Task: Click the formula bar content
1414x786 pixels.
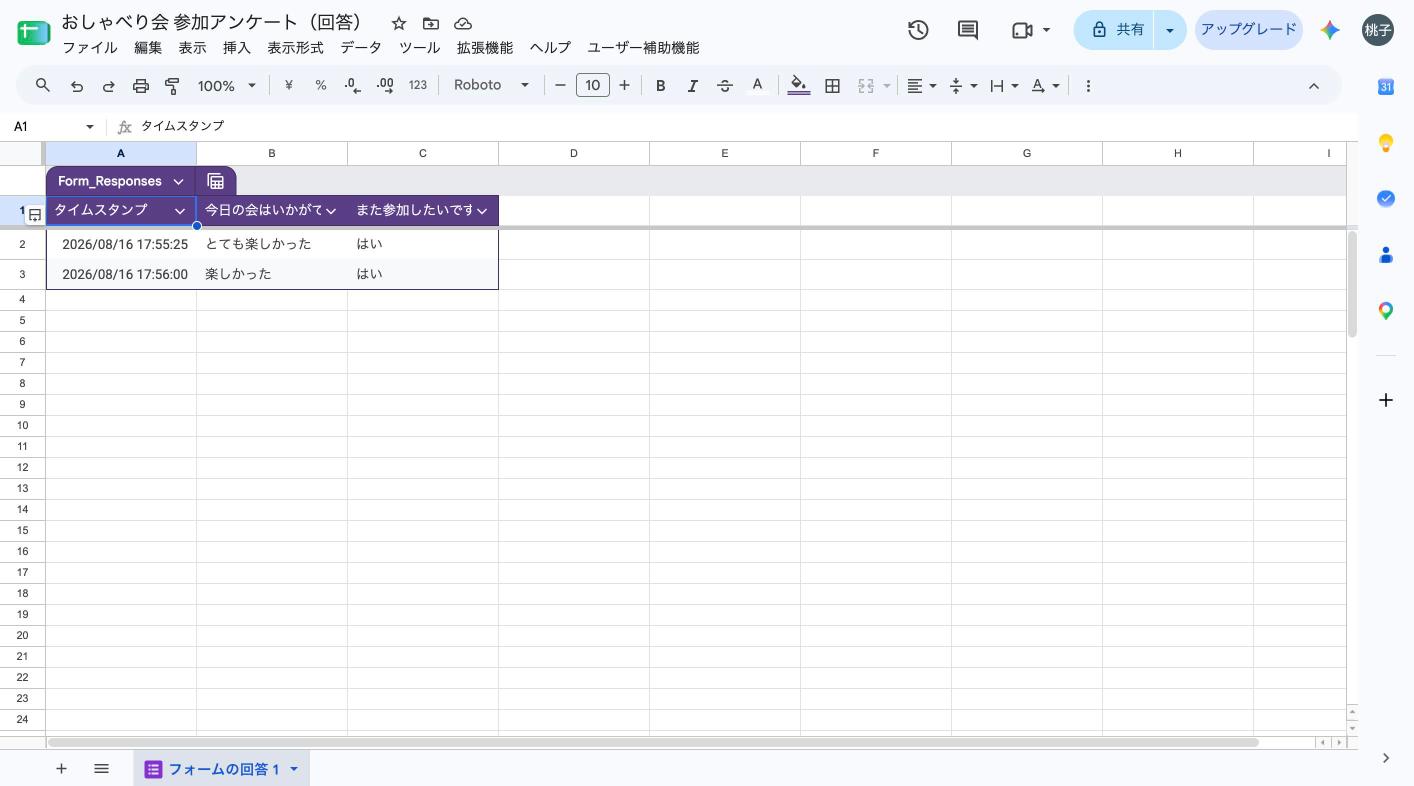Action: (x=743, y=127)
